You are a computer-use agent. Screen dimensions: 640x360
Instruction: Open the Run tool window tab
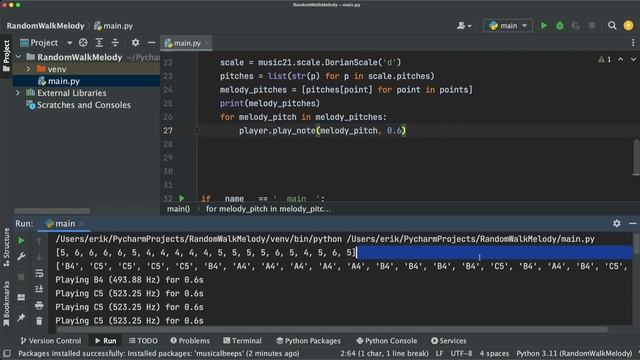pyautogui.click(x=106, y=341)
